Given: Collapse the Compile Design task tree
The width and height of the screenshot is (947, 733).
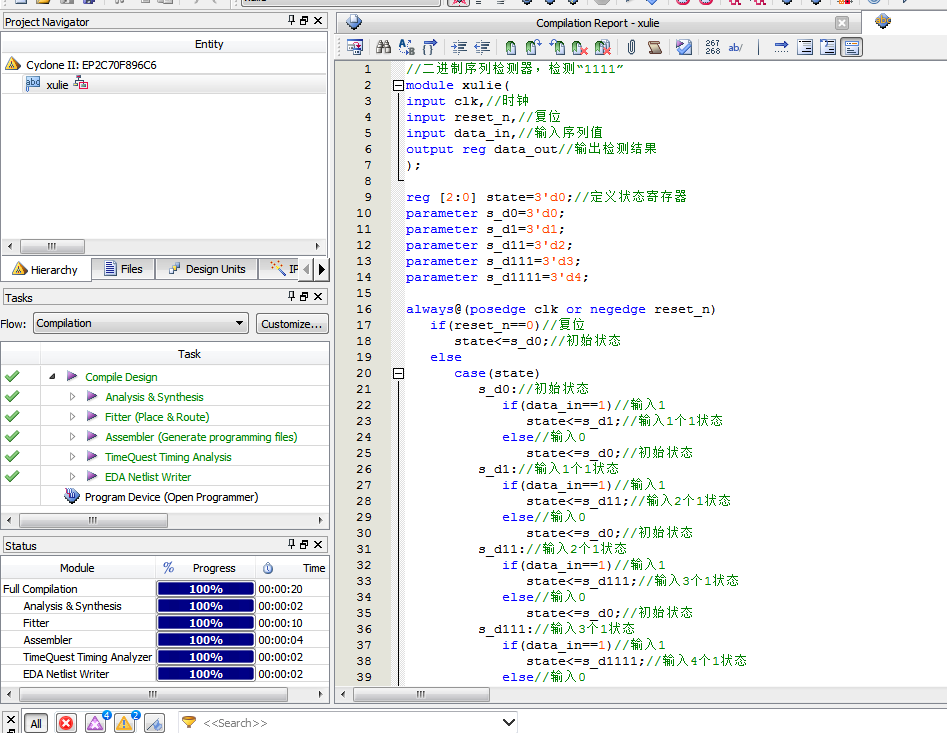Looking at the screenshot, I should (x=52, y=377).
